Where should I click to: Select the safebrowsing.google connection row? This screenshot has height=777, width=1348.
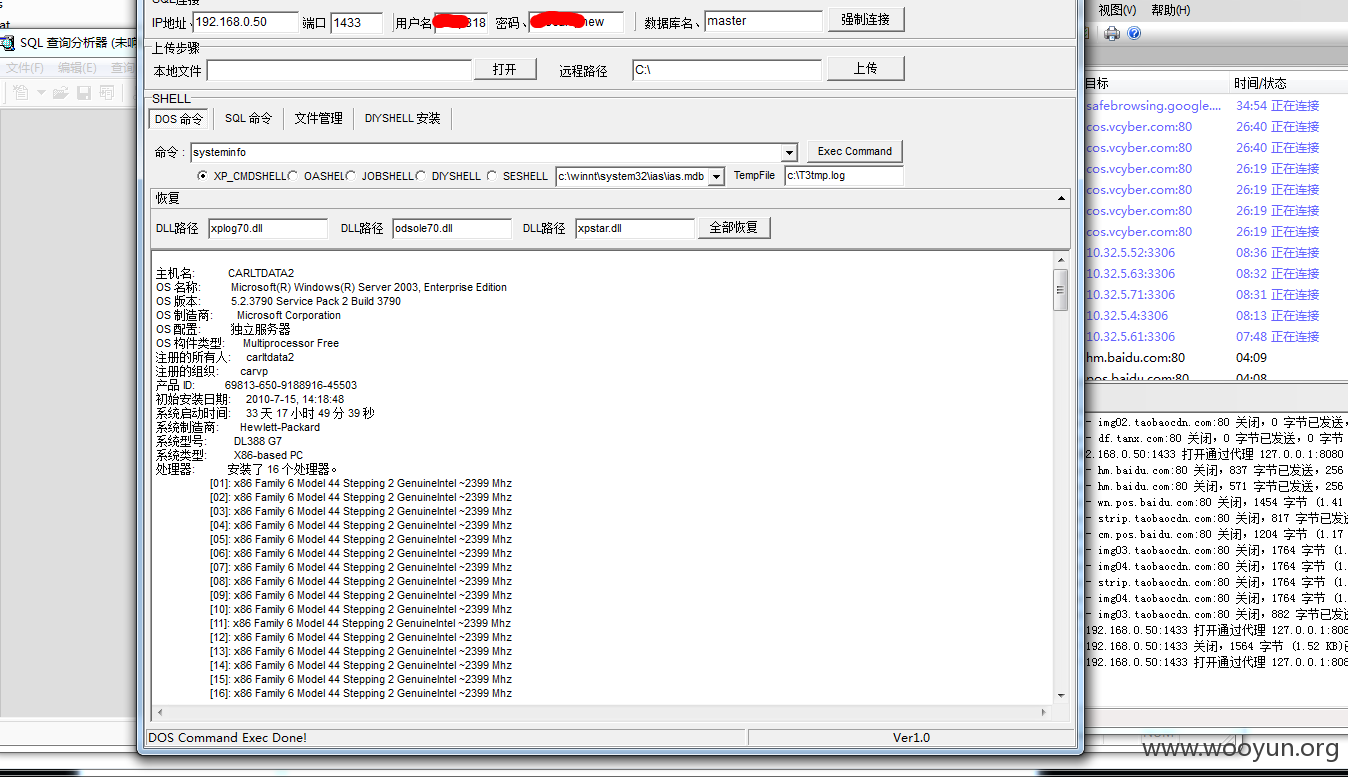point(1216,105)
